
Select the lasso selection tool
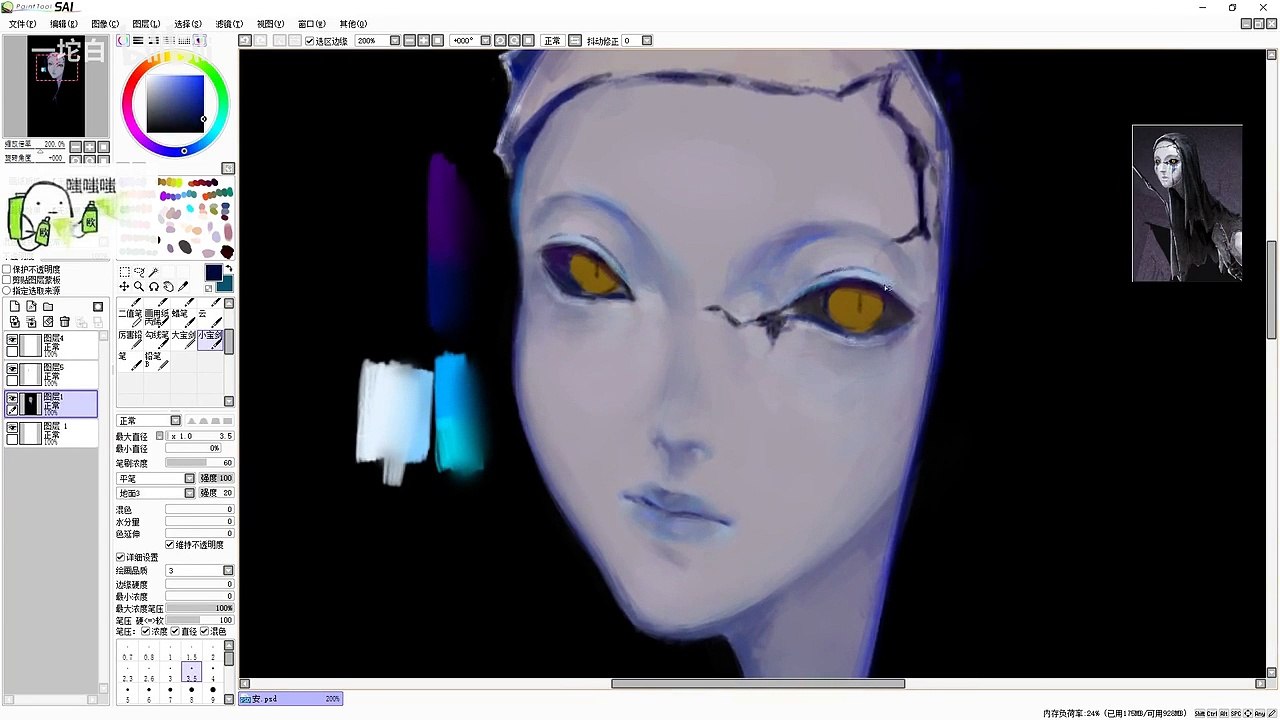point(139,272)
